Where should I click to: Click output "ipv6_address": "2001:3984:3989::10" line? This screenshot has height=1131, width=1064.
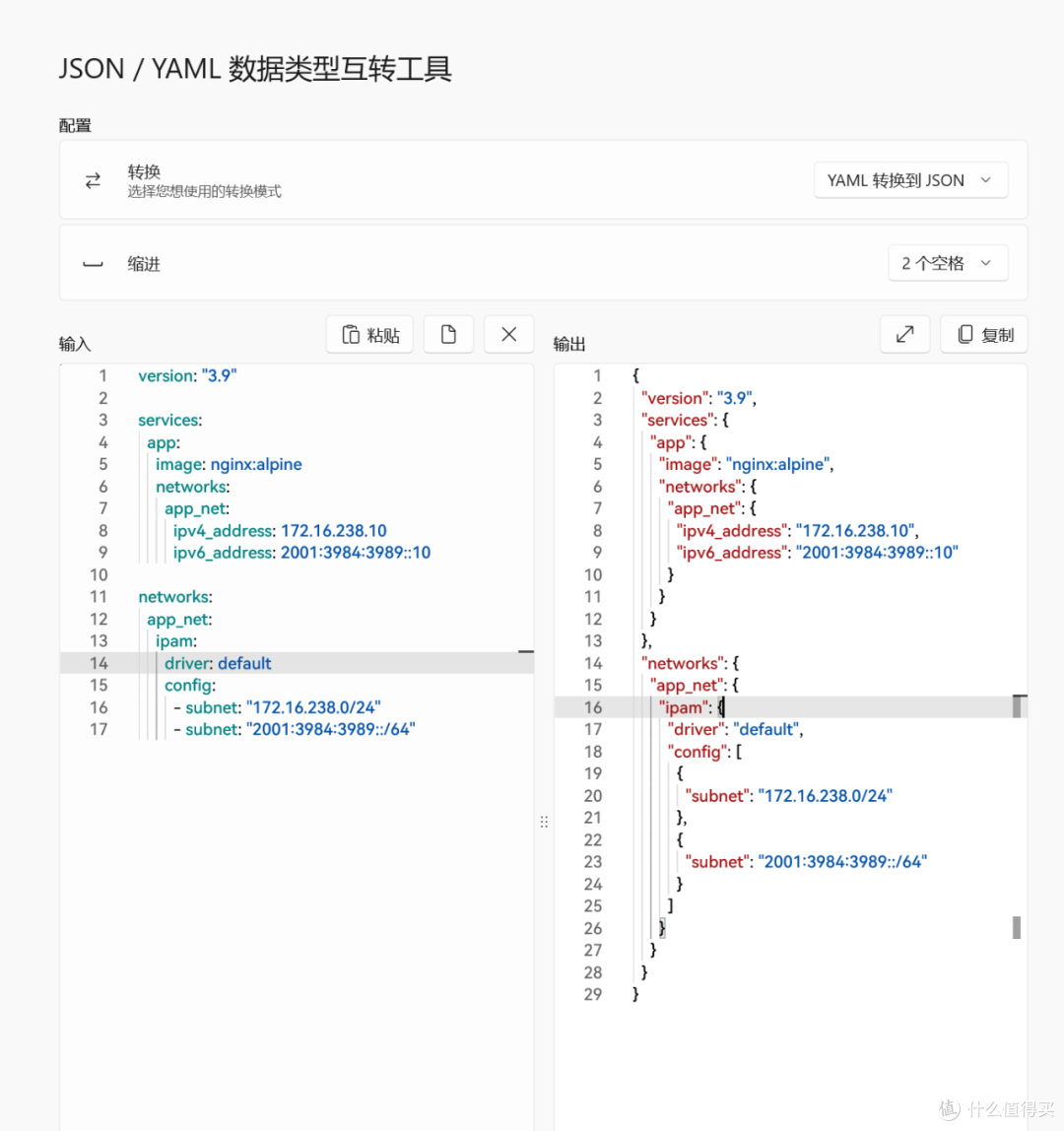coord(818,553)
